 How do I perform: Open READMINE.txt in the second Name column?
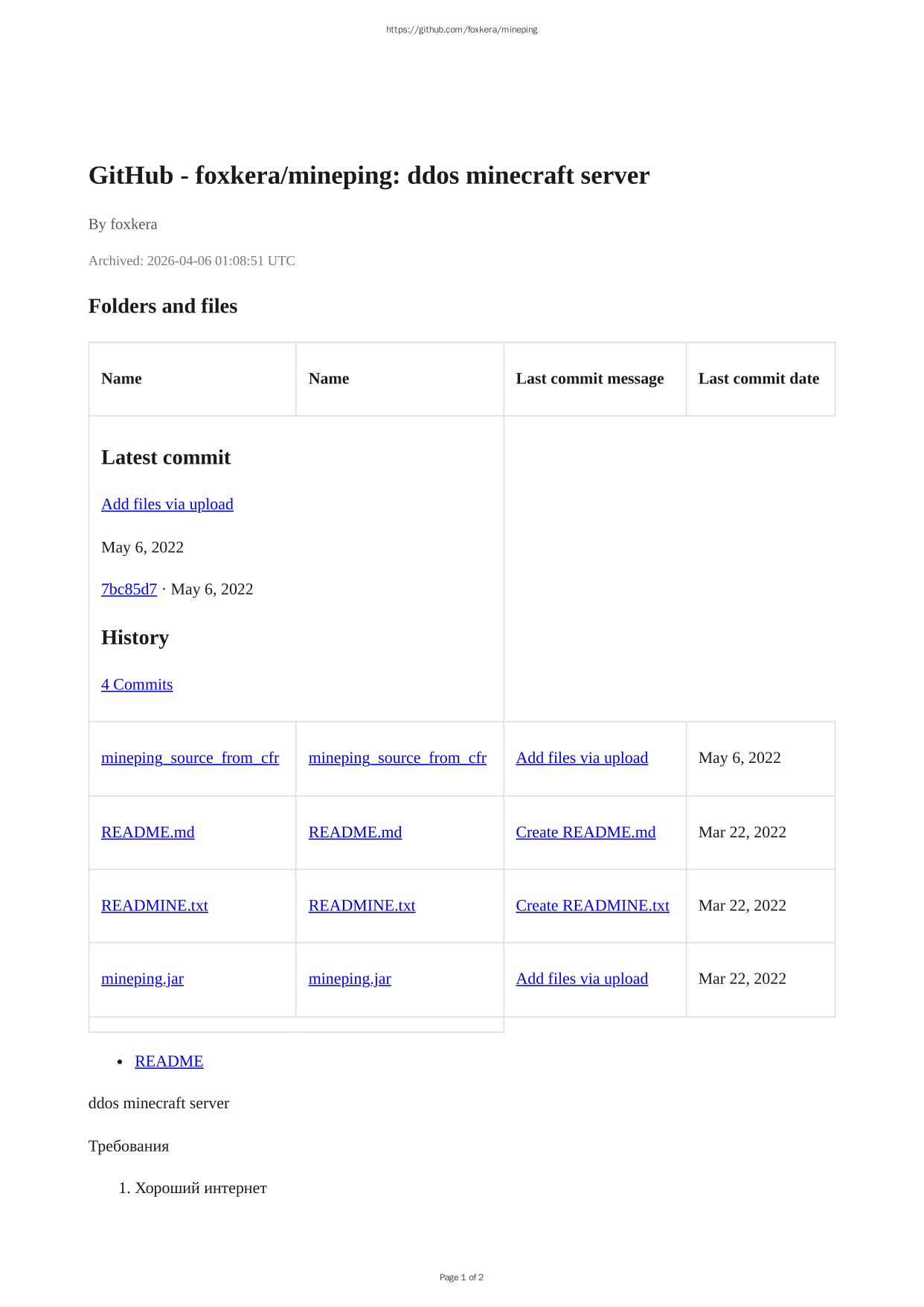coord(362,905)
